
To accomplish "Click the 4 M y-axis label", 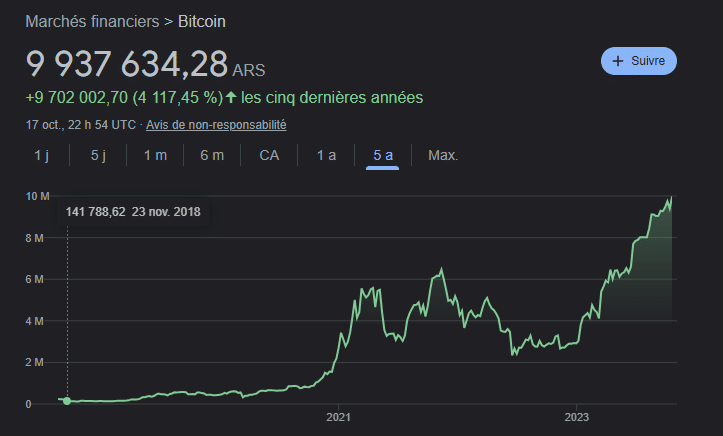I will (35, 321).
